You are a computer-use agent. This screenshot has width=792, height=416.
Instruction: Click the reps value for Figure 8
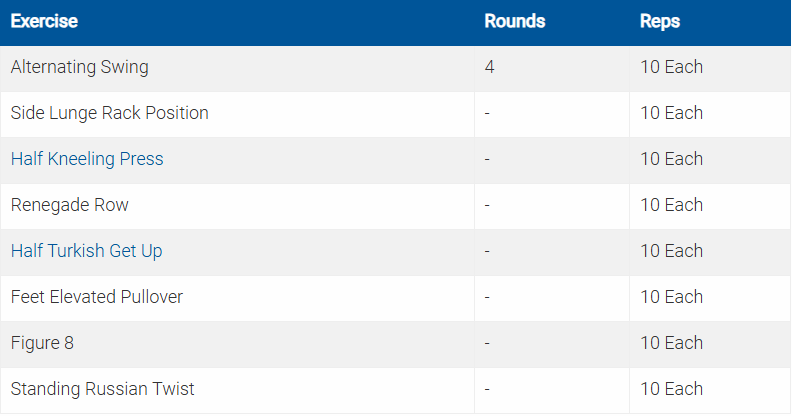[671, 343]
